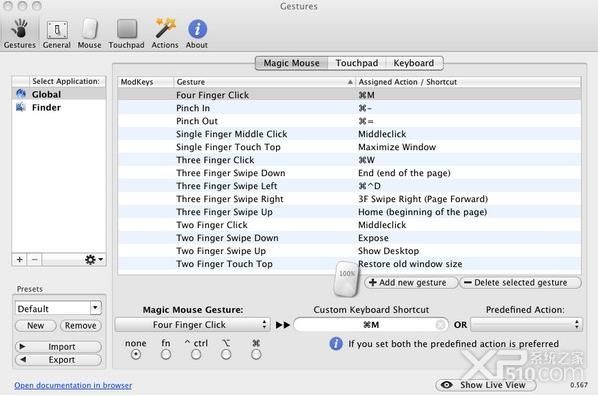Select the ctrl modifier radio button
Viewport: 598px width, 396px height.
(196, 355)
